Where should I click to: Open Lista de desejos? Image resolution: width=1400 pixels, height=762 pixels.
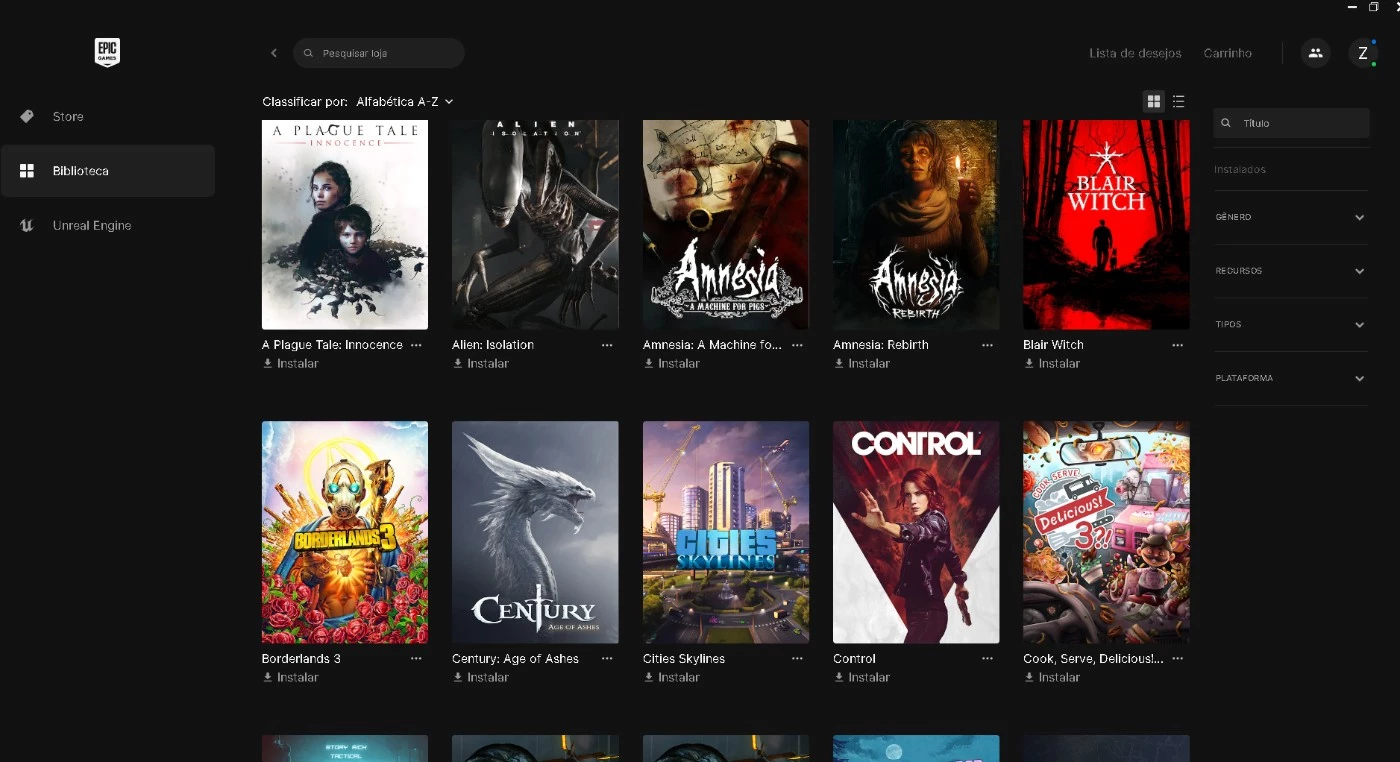(x=1135, y=53)
